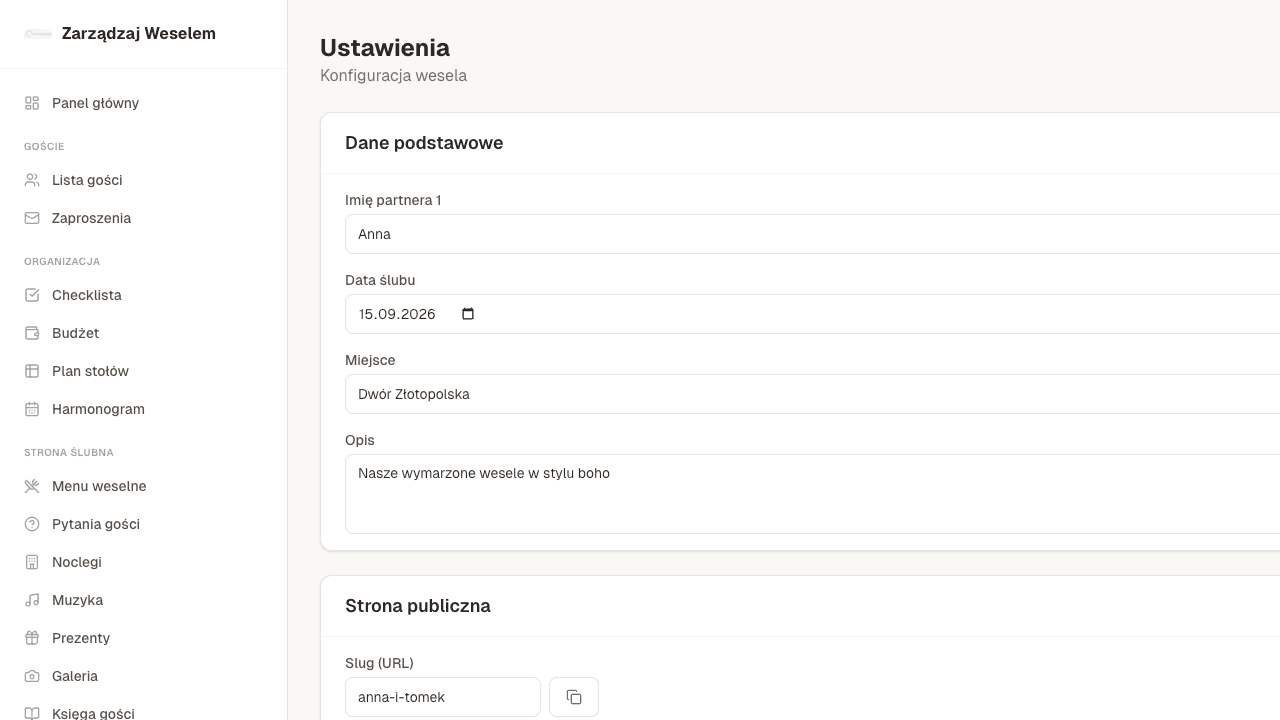Viewport: 1280px width, 720px height.
Task: Open Menu weselne using the cutlery icon
Action: 31,486
